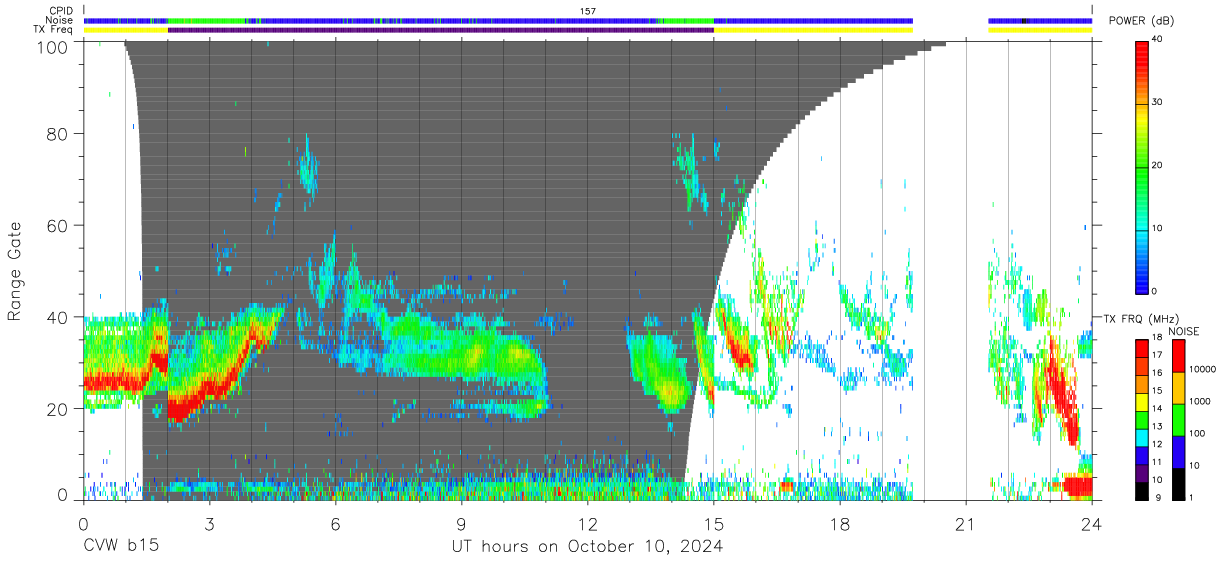Click the CPID label
This screenshot has width=1228, height=567.
tap(60, 10)
